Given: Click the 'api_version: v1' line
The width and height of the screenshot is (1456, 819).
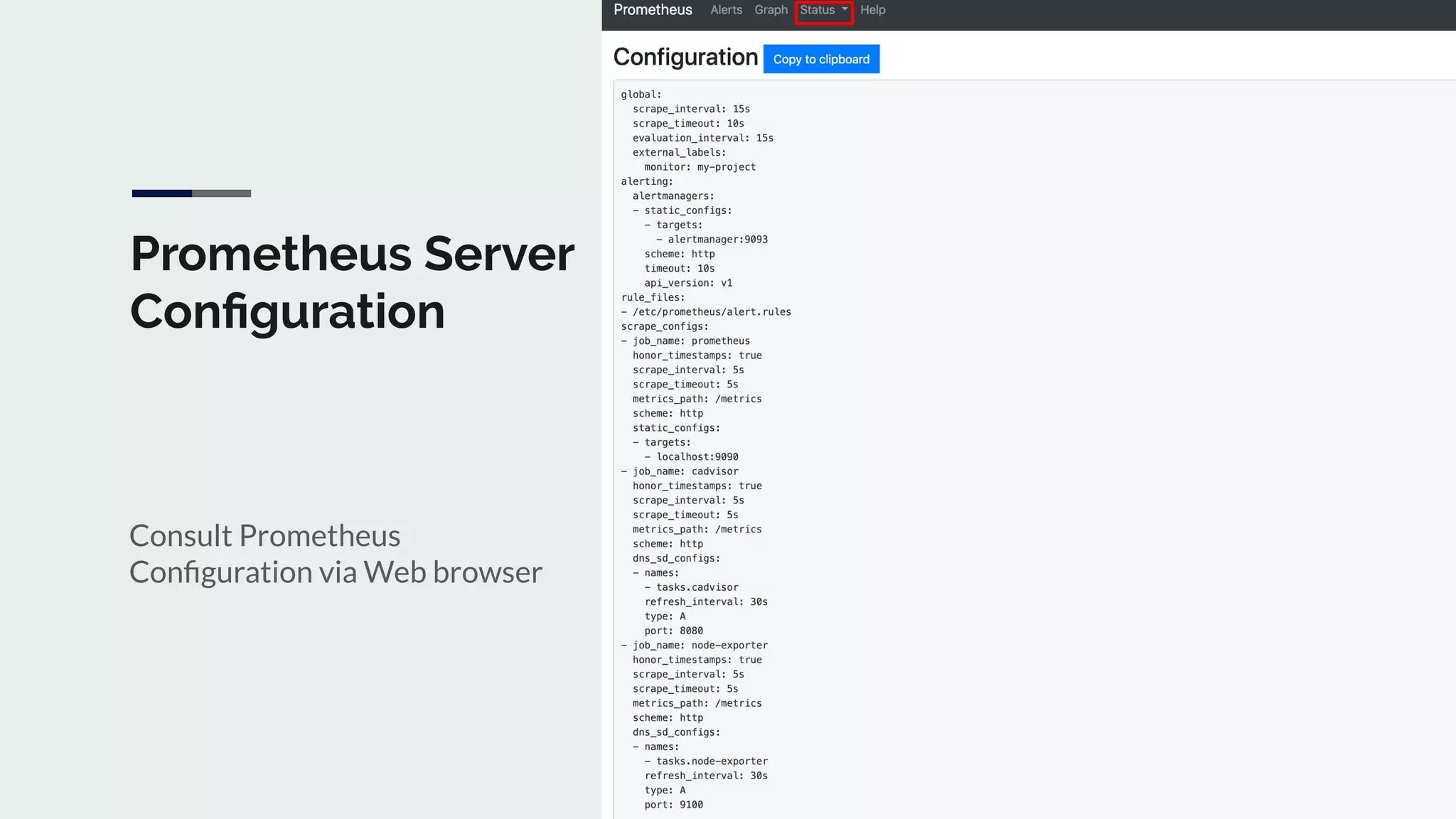Looking at the screenshot, I should click(x=688, y=283).
